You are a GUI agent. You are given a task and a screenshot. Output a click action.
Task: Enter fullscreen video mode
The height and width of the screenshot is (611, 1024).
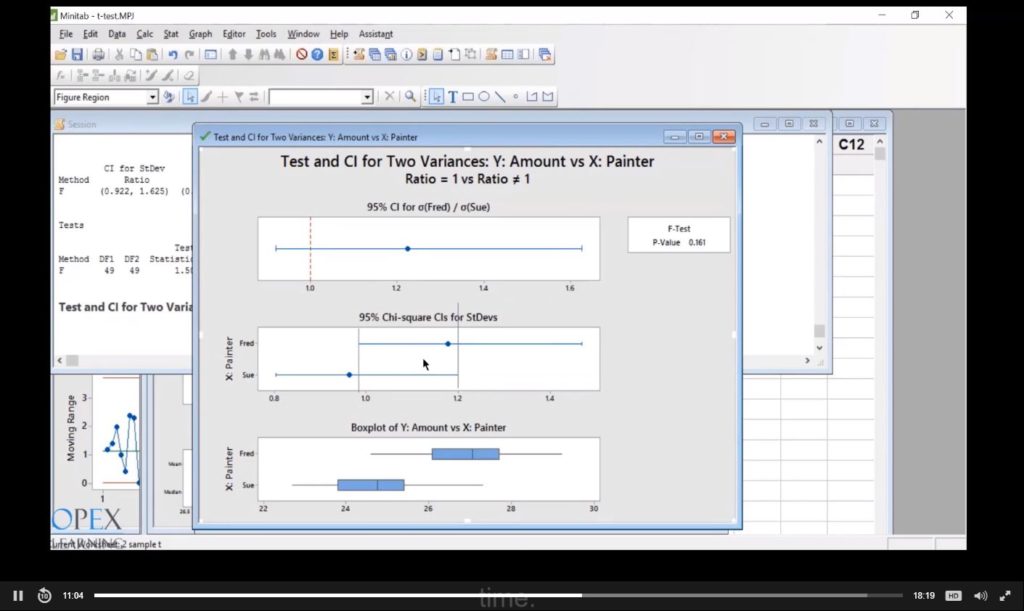(x=1005, y=596)
